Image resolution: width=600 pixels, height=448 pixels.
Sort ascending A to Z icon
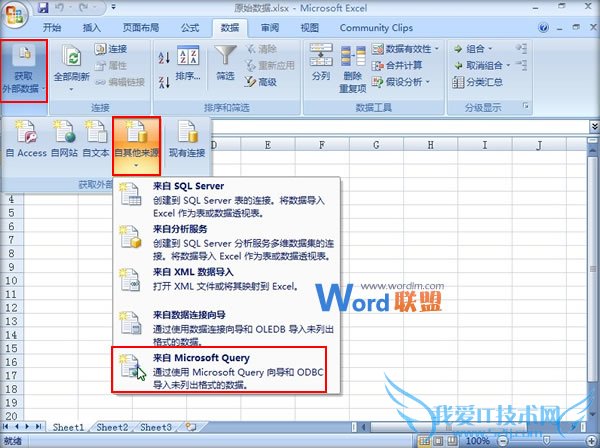coord(164,58)
